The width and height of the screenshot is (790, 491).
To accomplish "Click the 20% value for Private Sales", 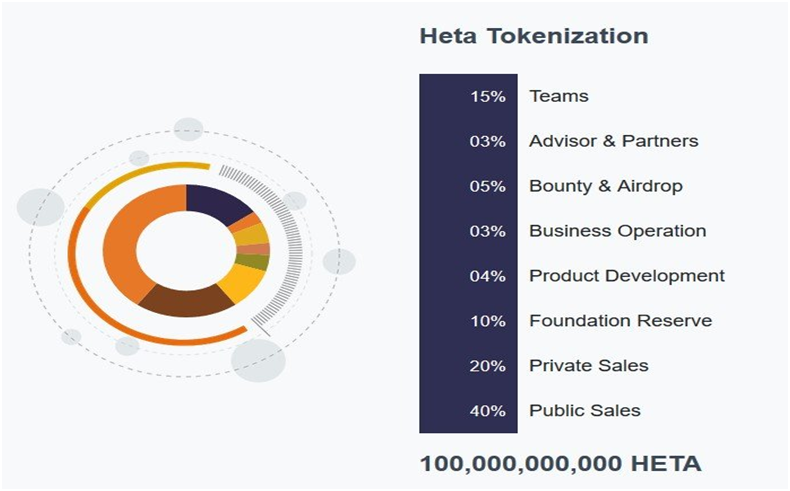I will 488,366.
